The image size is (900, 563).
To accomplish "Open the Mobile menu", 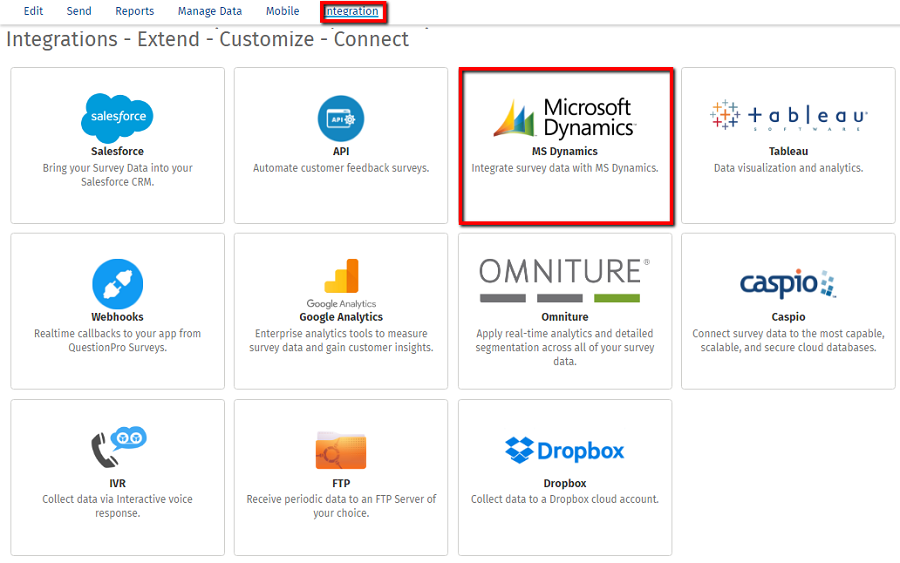I will (282, 11).
